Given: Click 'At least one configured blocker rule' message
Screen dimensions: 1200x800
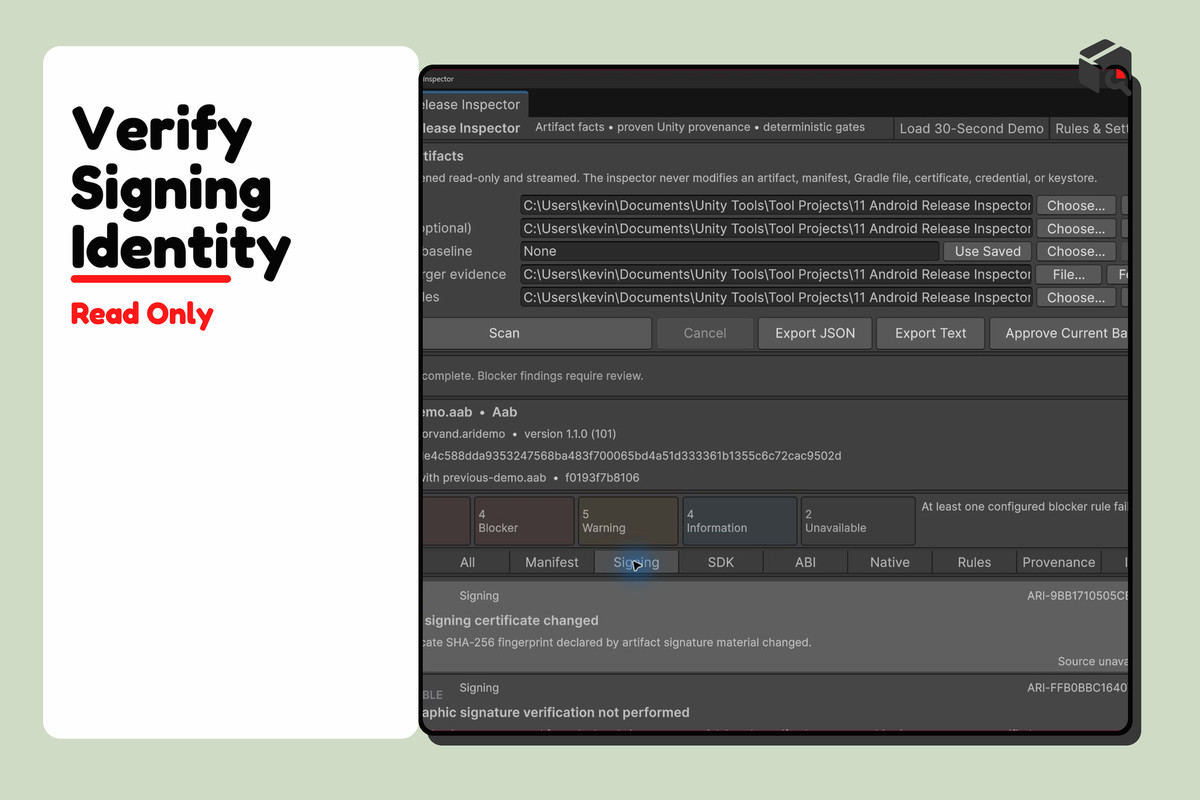Looking at the screenshot, I should (1025, 507).
